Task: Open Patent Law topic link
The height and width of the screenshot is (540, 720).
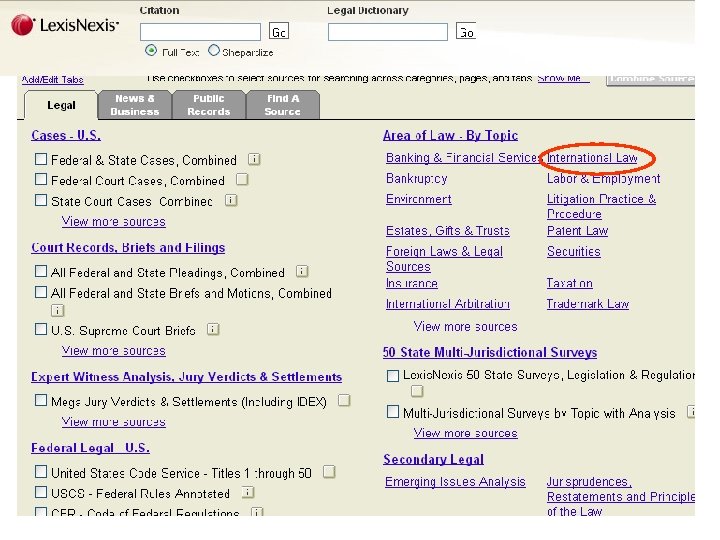Action: coord(577,231)
